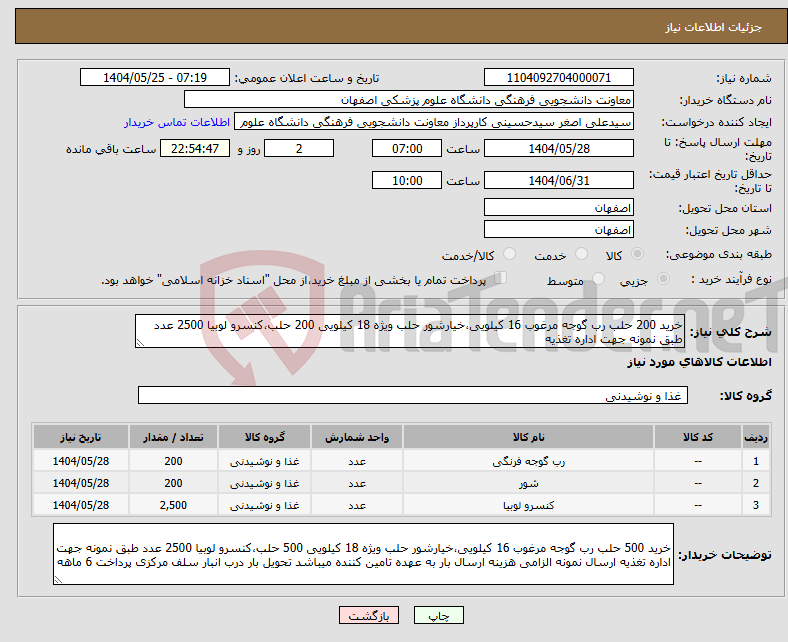Click the تعداد / مقدار column header
The height and width of the screenshot is (642, 788).
(173, 437)
